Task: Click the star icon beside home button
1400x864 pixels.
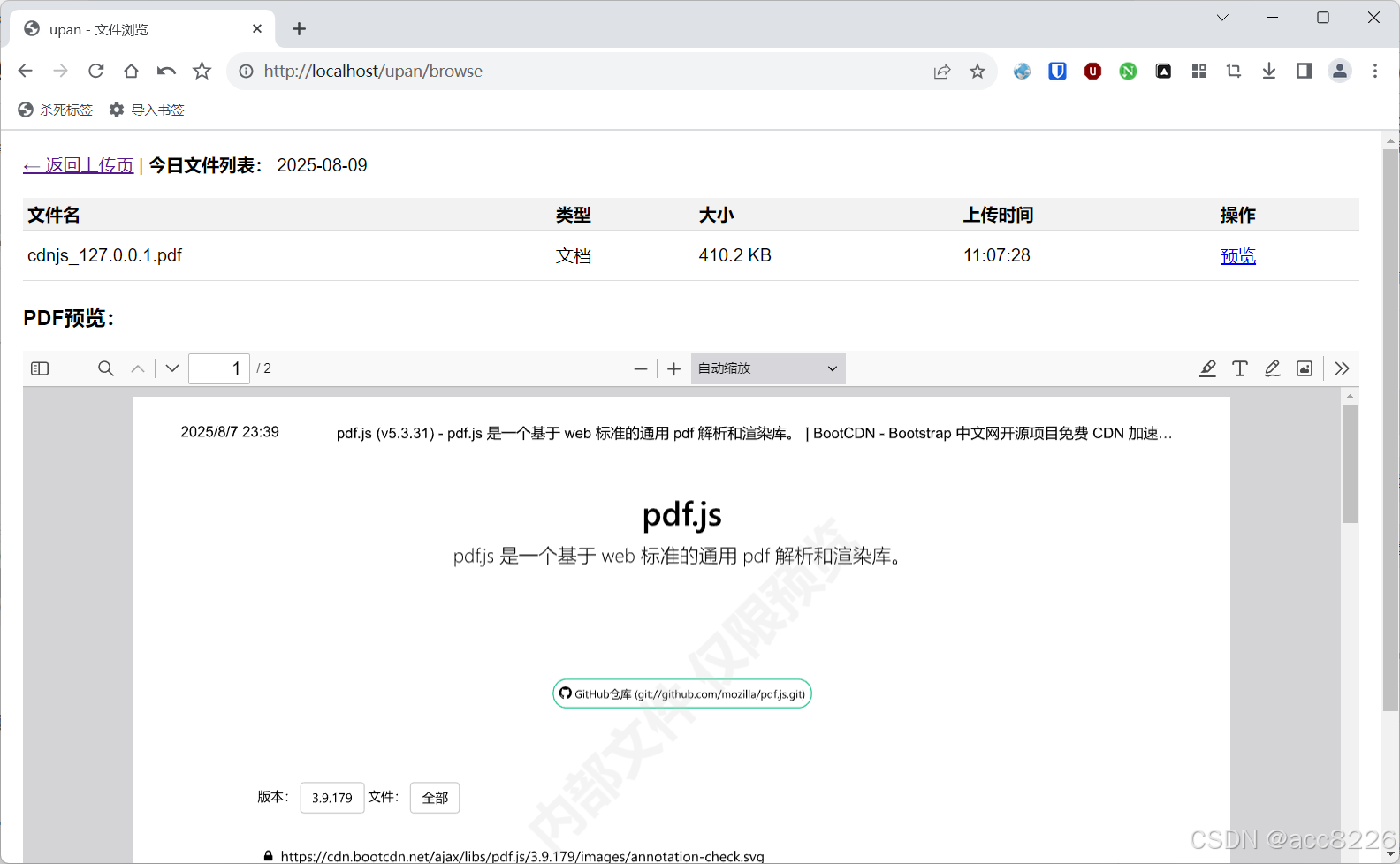Action: coord(202,71)
